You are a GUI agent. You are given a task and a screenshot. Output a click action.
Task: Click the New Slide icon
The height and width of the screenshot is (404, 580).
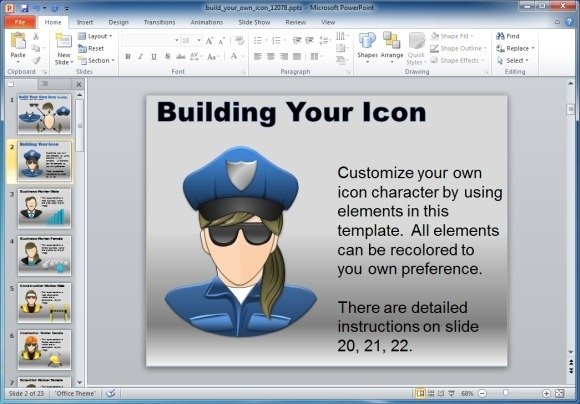(x=64, y=41)
